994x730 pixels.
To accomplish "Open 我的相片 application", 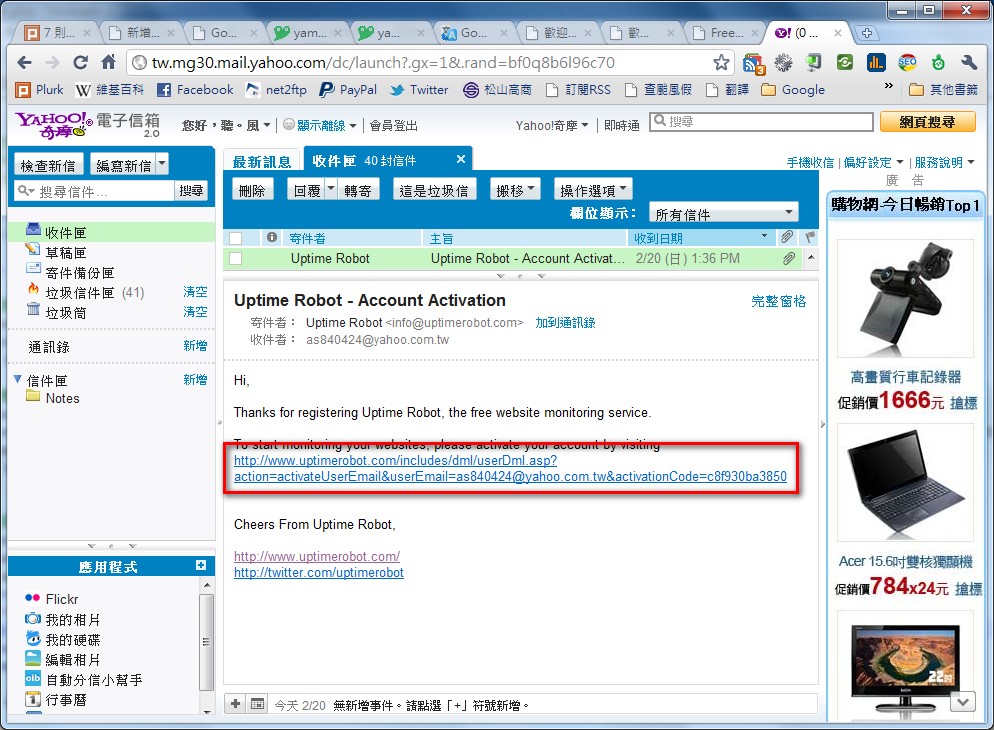I will click(62, 619).
